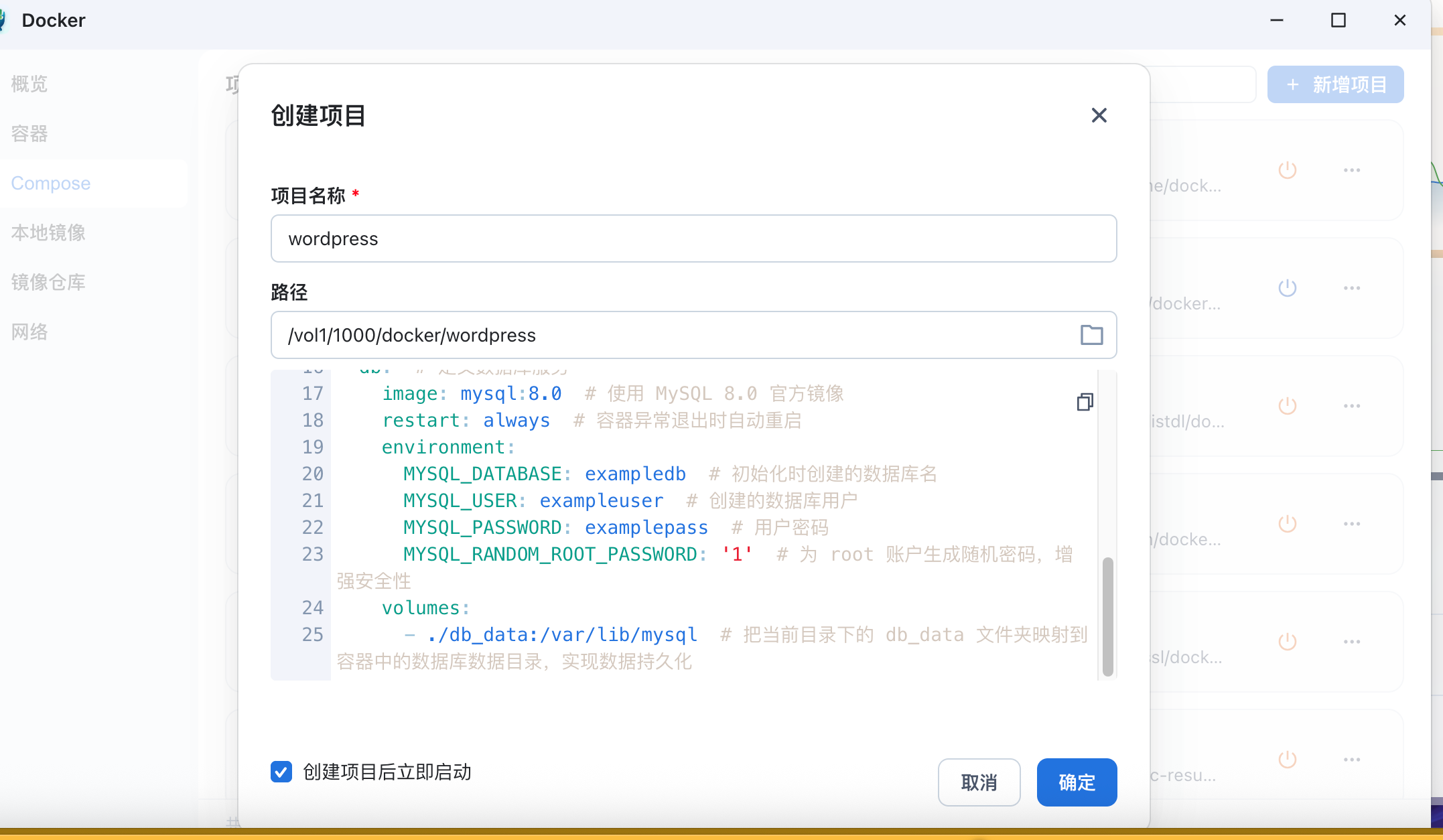The image size is (1443, 840).
Task: Open three-dot menu of third project row
Action: click(x=1351, y=406)
